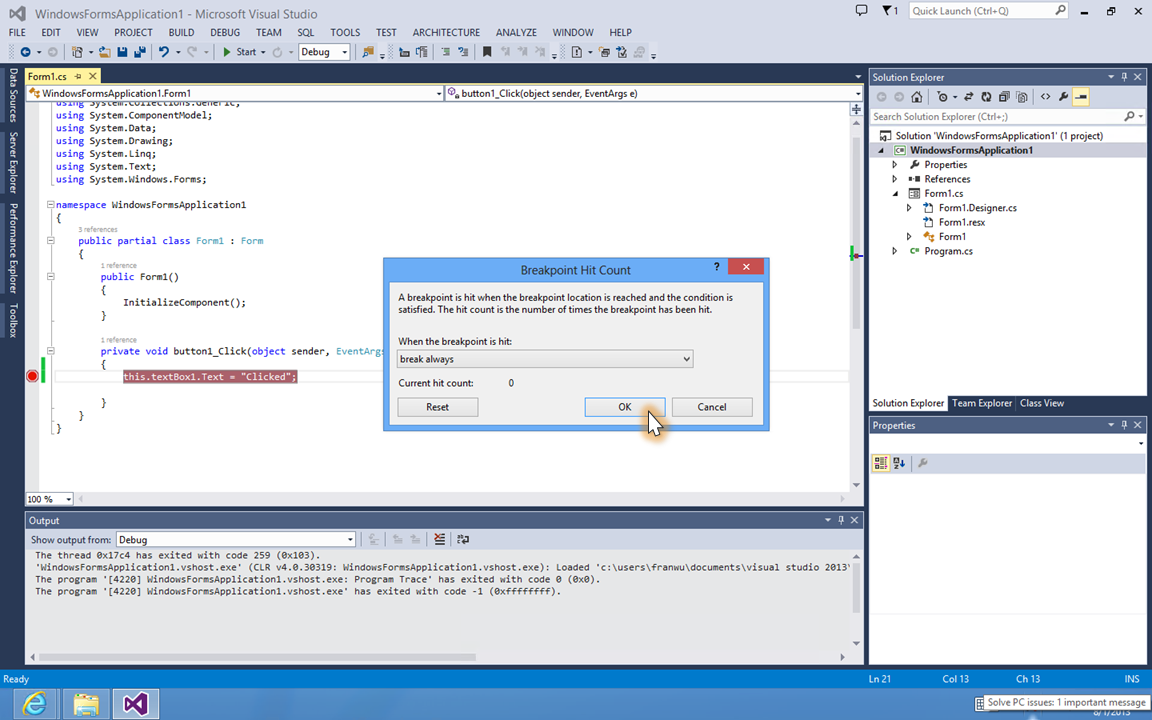Toggle Preview Selected Items in Solution Explorer

coord(1081,97)
